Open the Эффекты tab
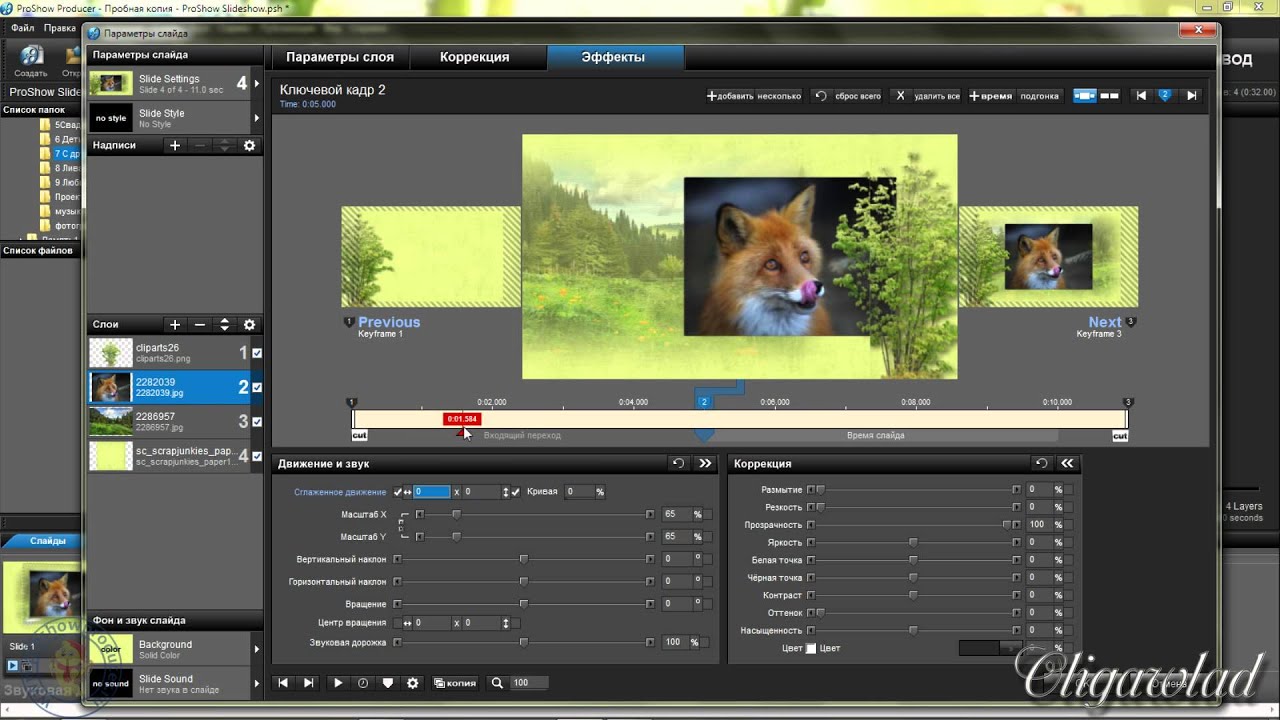 (x=613, y=57)
